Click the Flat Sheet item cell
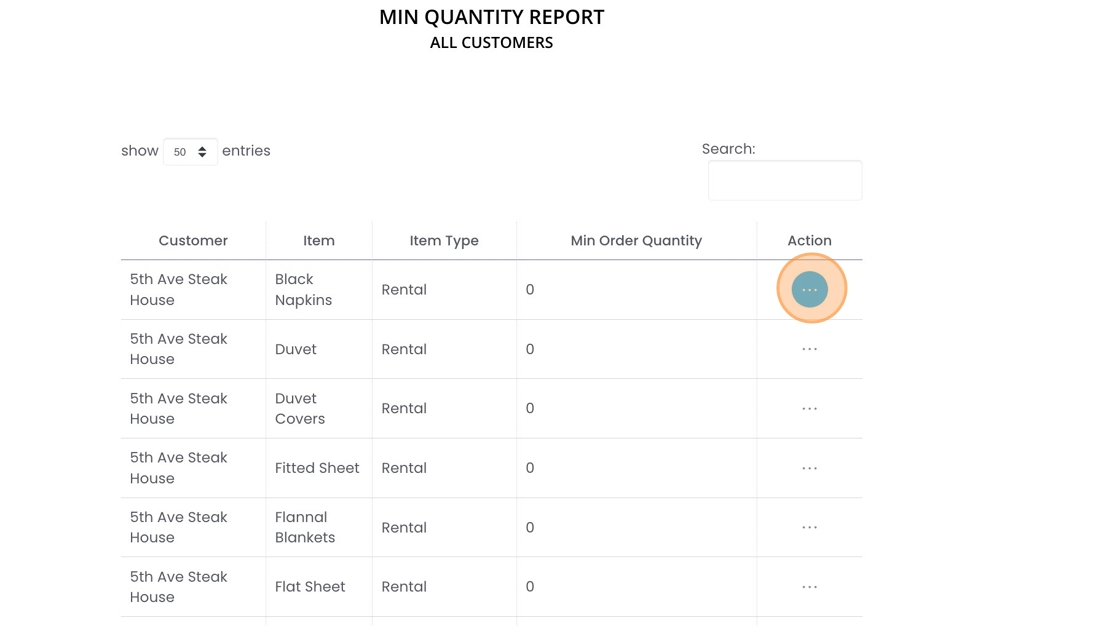 coord(310,587)
